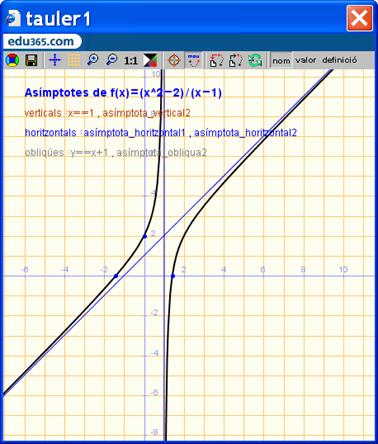The width and height of the screenshot is (378, 444).
Task: Click the orange diamond target icon
Action: [x=174, y=60]
